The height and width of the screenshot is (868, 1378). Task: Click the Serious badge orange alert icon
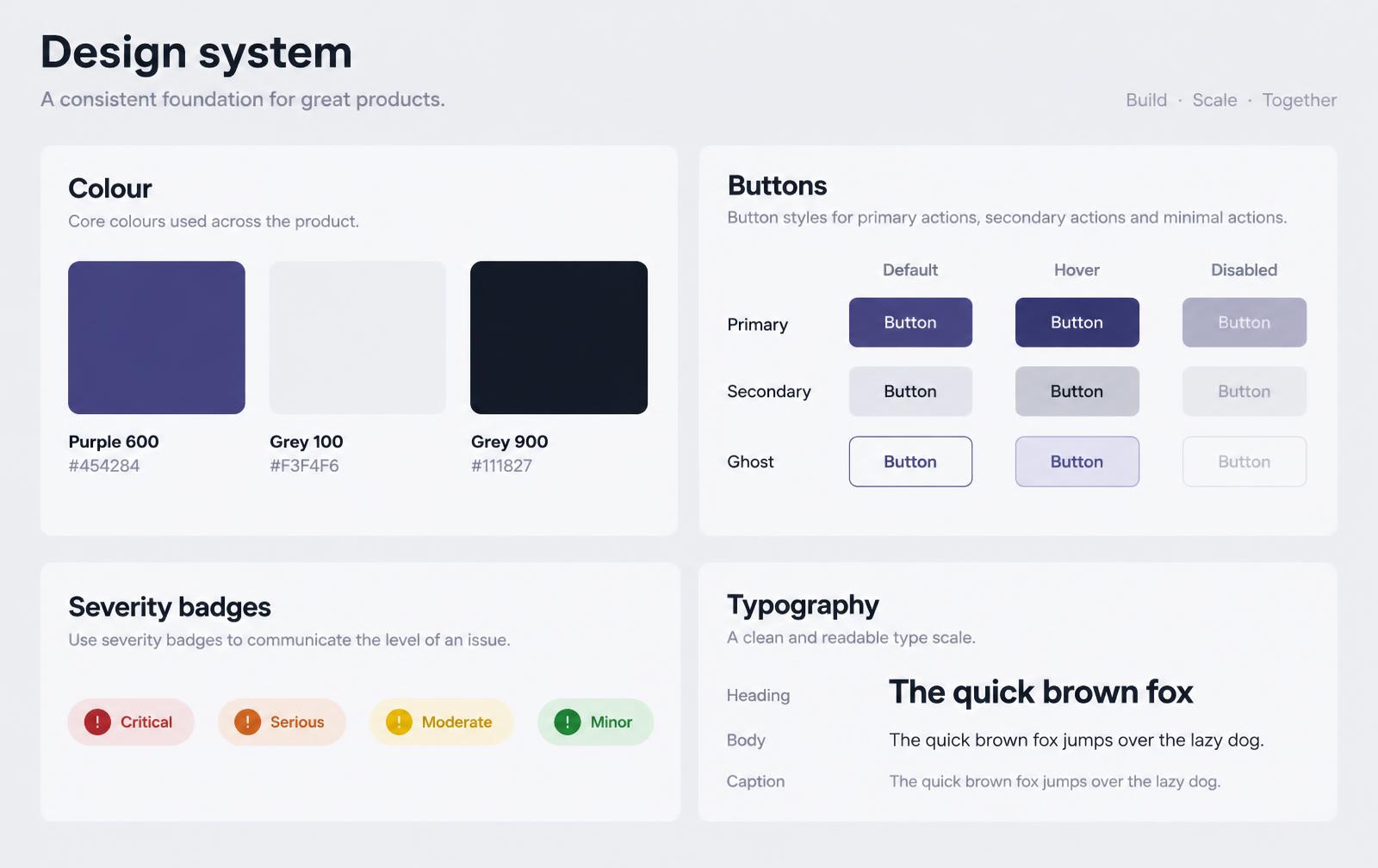247,722
